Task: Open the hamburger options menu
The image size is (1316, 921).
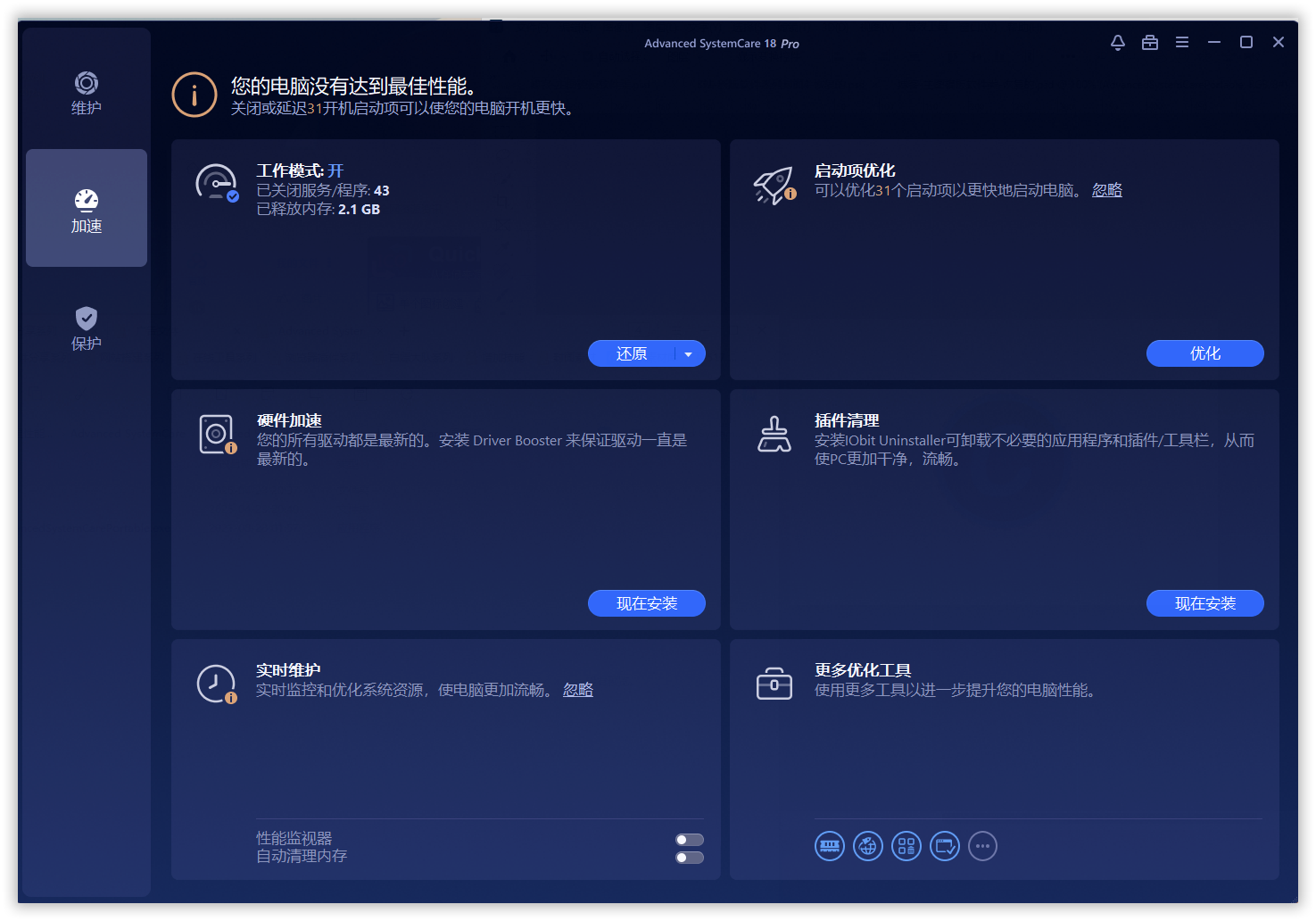Action: pos(1182,43)
